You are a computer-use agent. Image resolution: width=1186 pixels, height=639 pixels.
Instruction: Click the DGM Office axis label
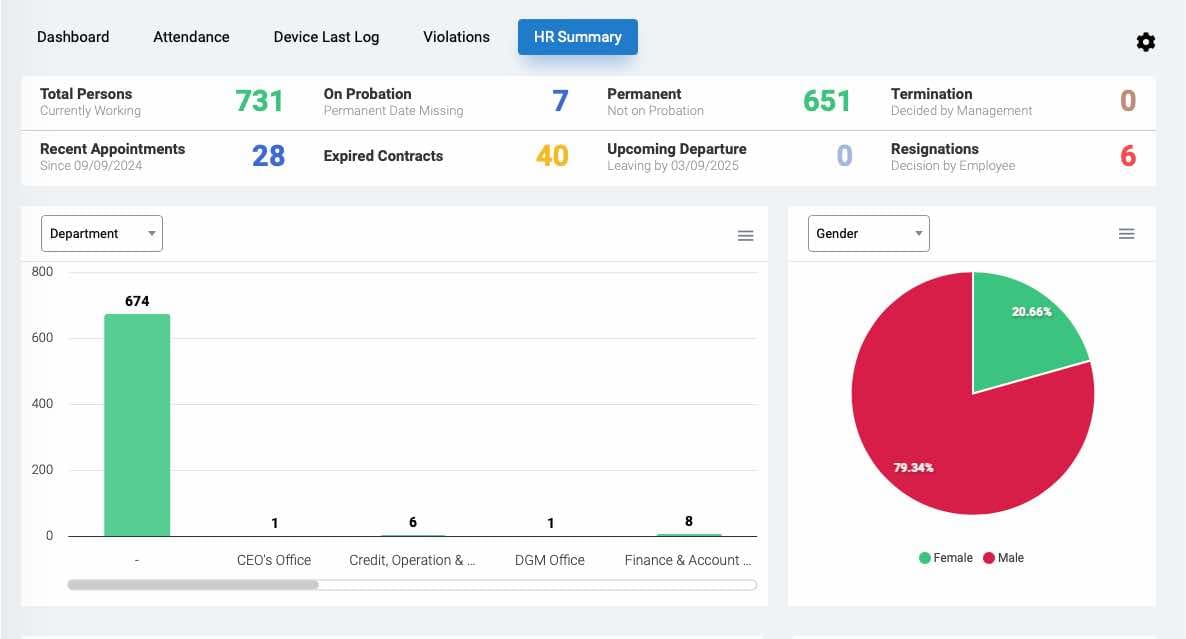click(x=550, y=560)
